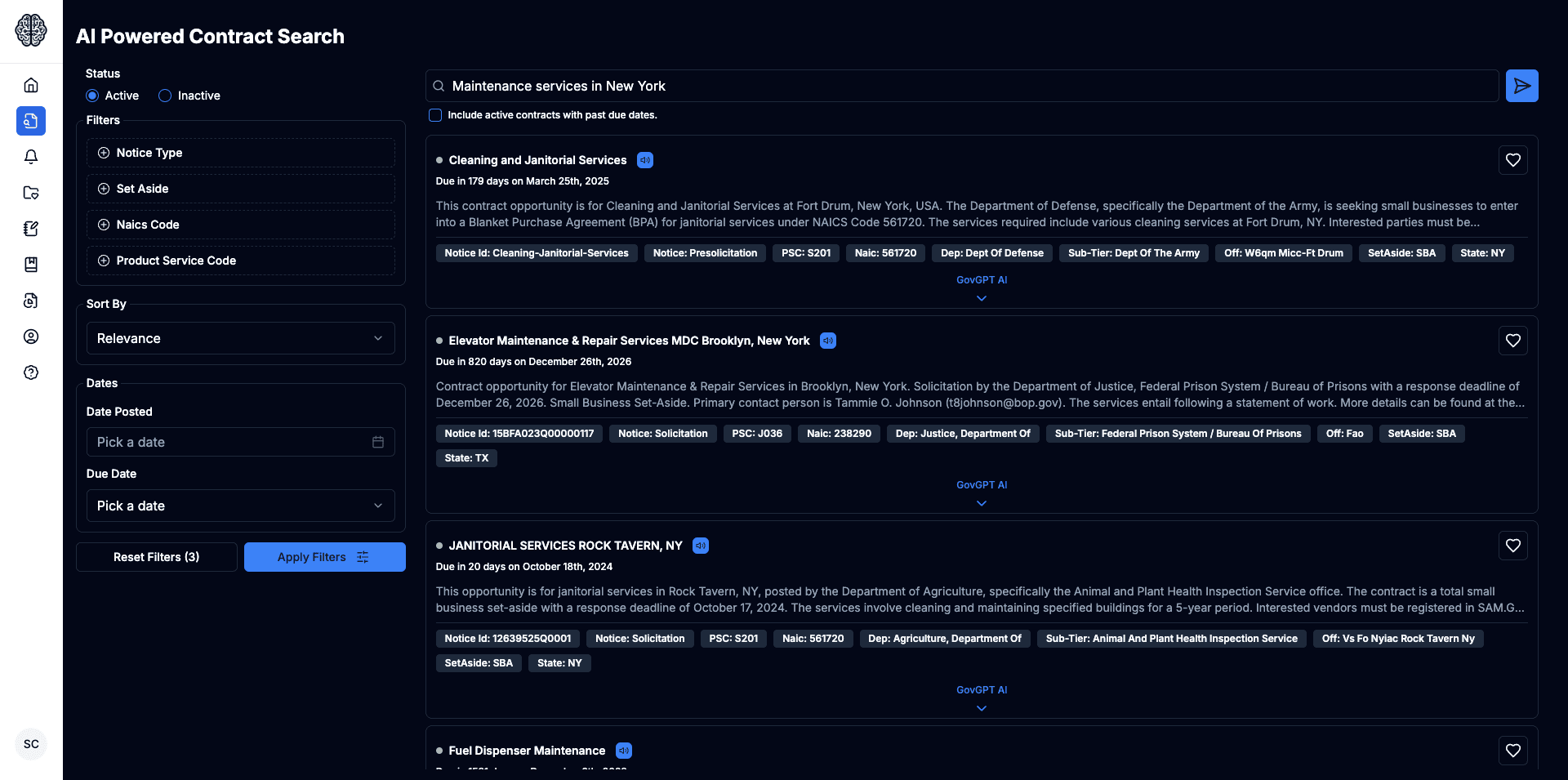Click the Naic: 238290 tag
Viewport: 1568px width, 780px height.
click(x=839, y=434)
